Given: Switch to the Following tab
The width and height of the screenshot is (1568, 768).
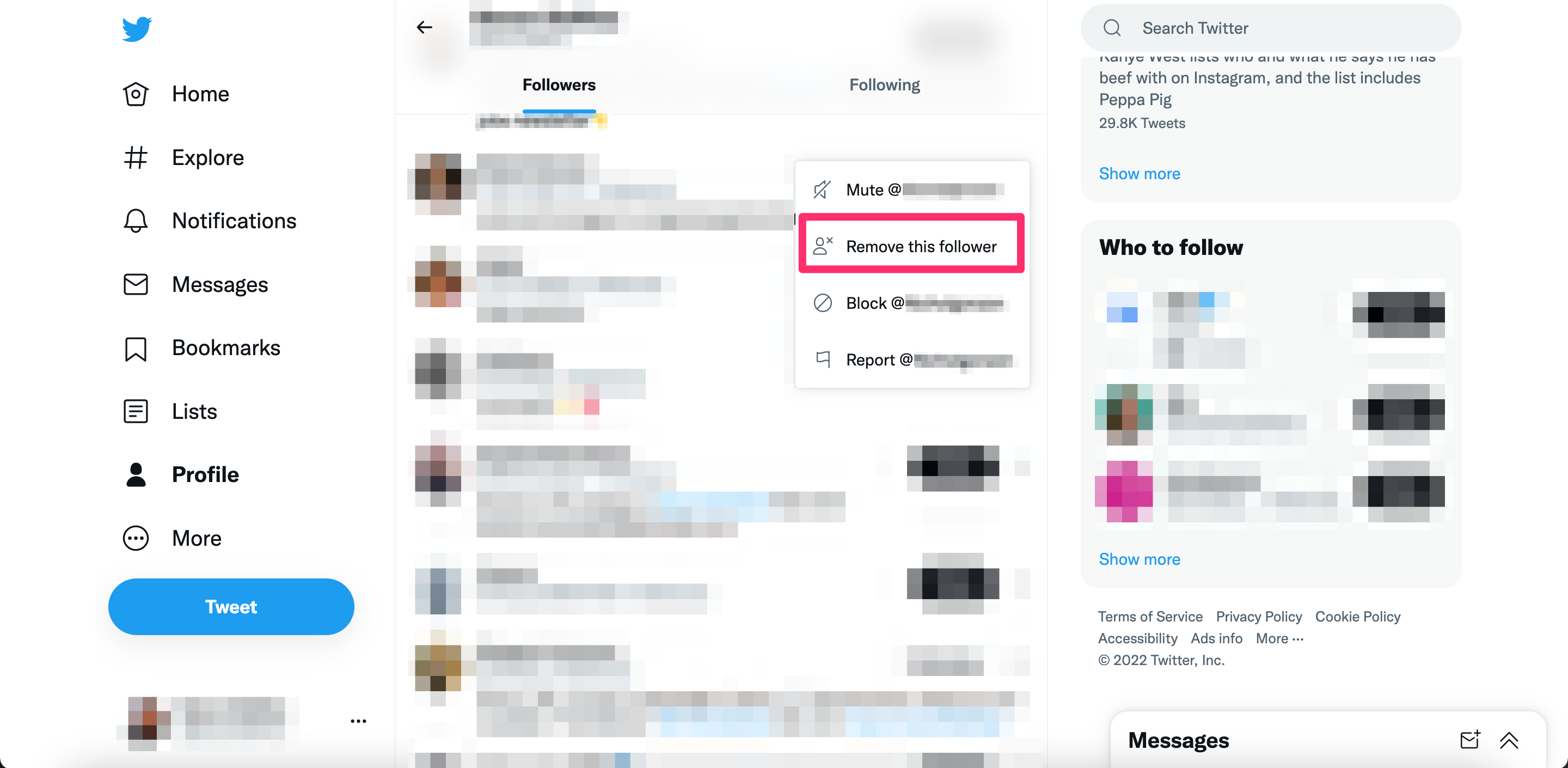Looking at the screenshot, I should 884,84.
